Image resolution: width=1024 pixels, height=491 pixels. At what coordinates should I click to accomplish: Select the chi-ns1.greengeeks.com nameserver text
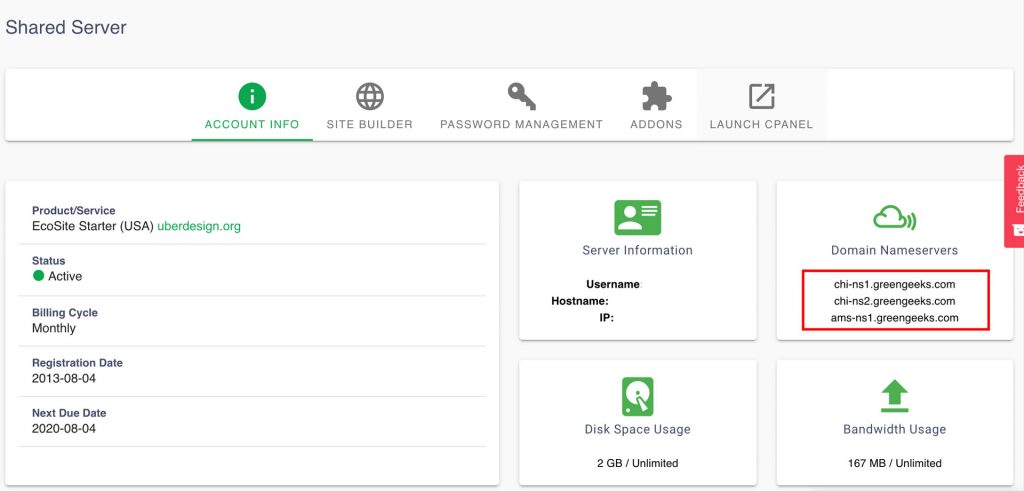(x=894, y=284)
